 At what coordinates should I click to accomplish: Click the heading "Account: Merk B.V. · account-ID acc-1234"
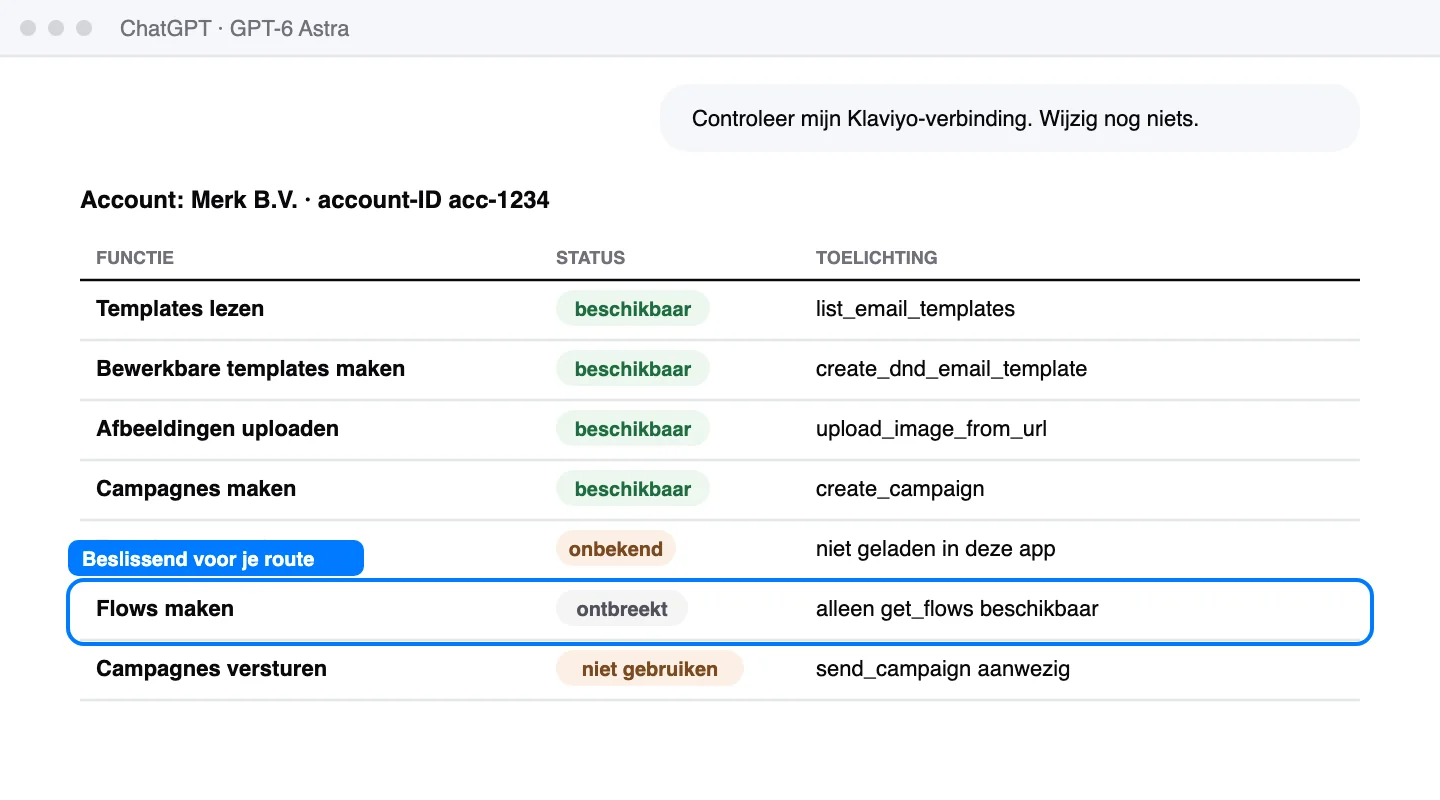point(315,200)
